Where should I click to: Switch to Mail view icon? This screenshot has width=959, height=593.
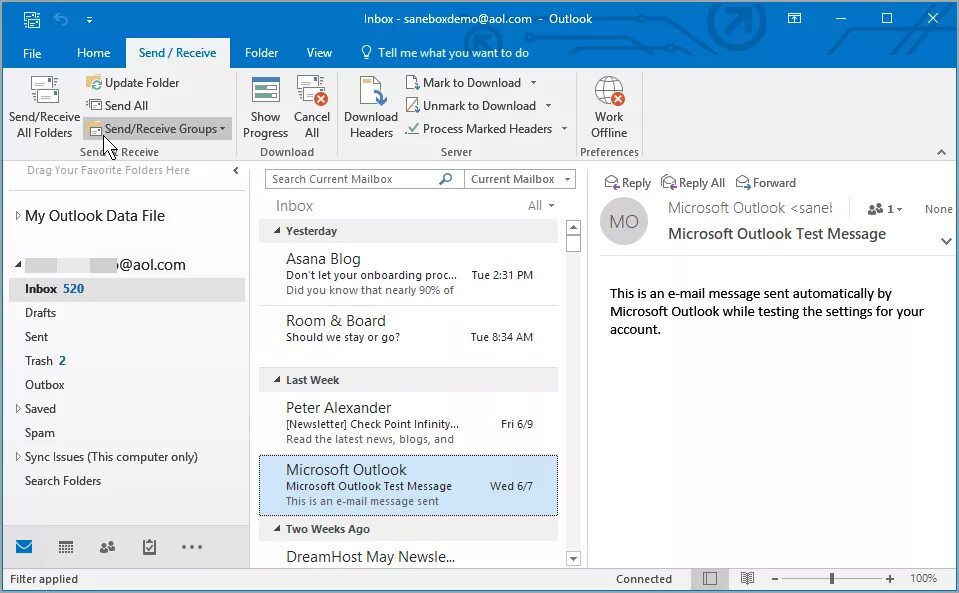coord(24,547)
